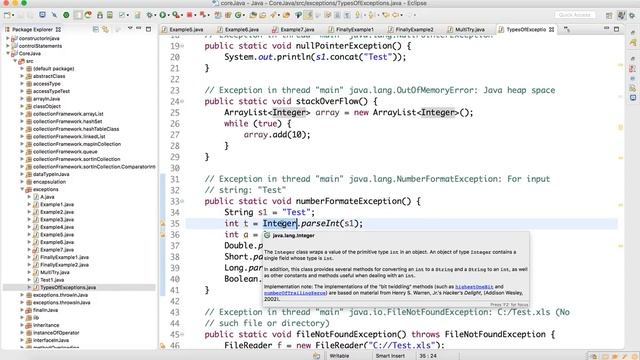640x360 pixels.
Task: Click the Next Annotation yellow arrow icon
Action: click(358, 15)
